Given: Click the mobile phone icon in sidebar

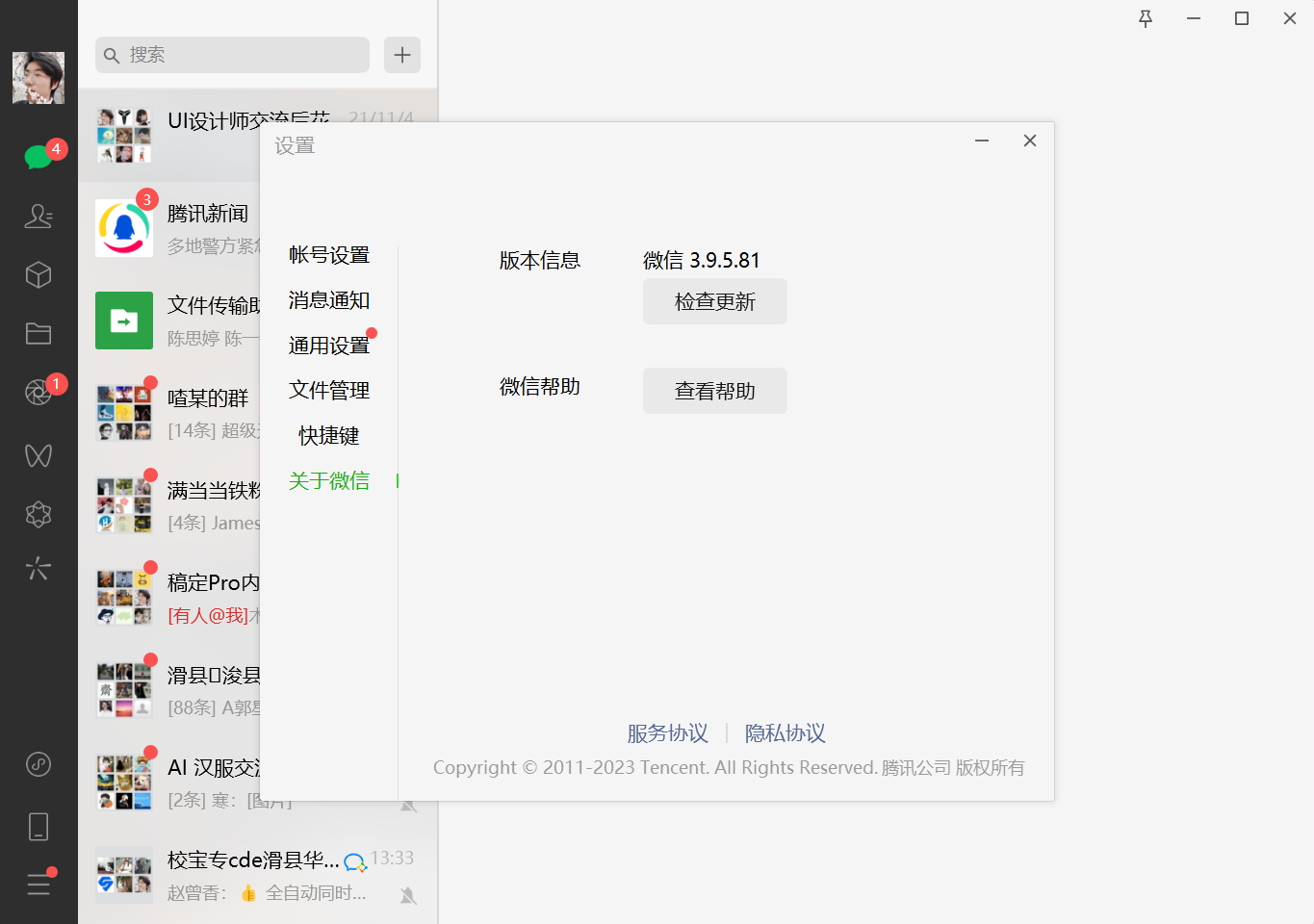Looking at the screenshot, I should [x=39, y=826].
